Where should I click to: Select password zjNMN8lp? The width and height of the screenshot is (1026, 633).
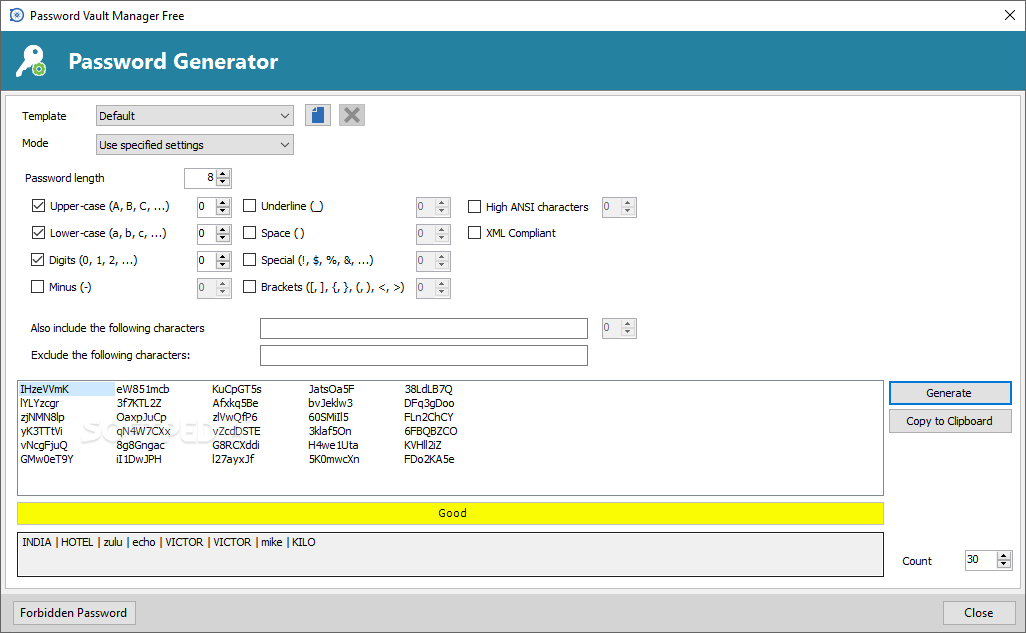coord(42,417)
